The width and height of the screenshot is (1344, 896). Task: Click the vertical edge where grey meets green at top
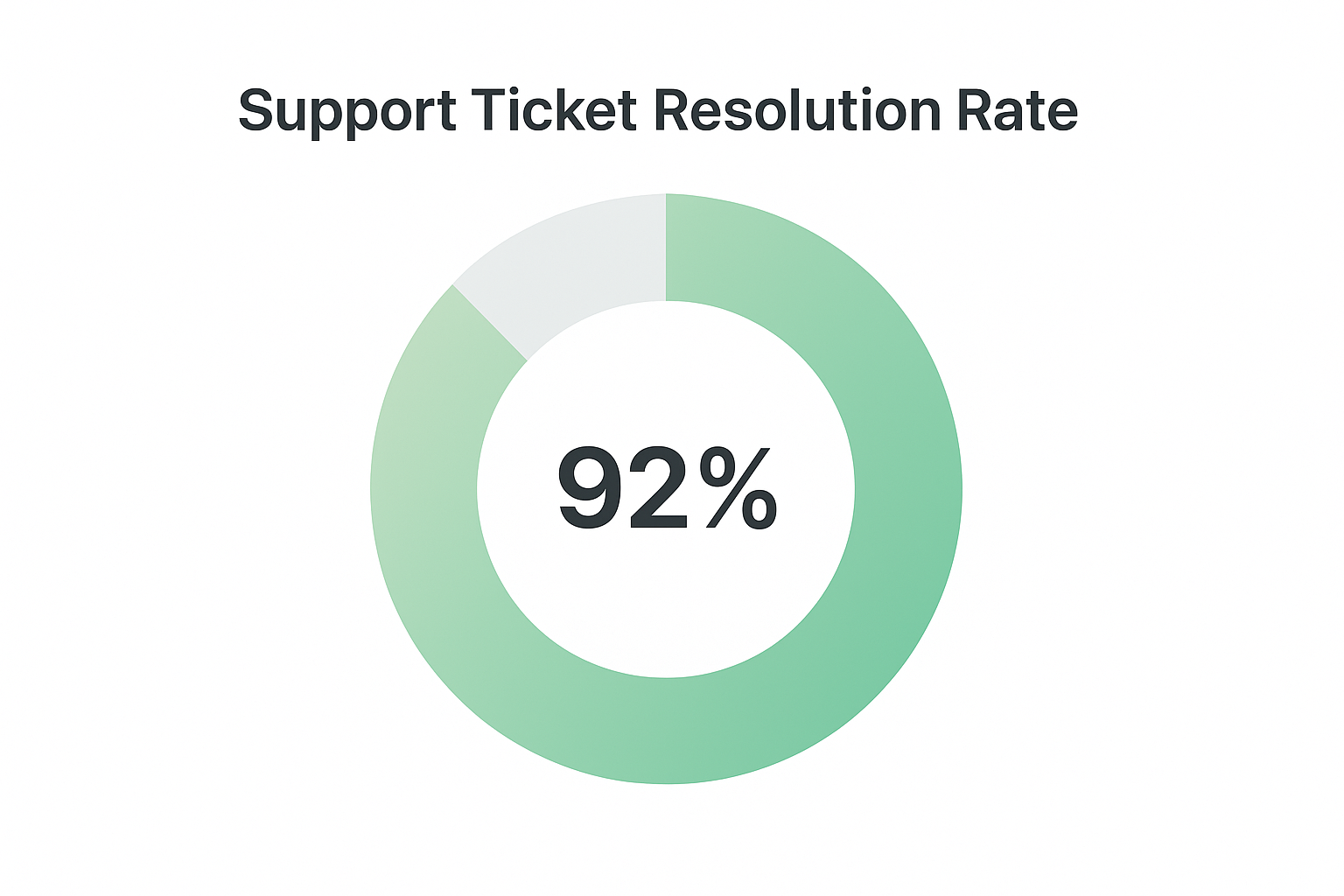pyautogui.click(x=666, y=247)
